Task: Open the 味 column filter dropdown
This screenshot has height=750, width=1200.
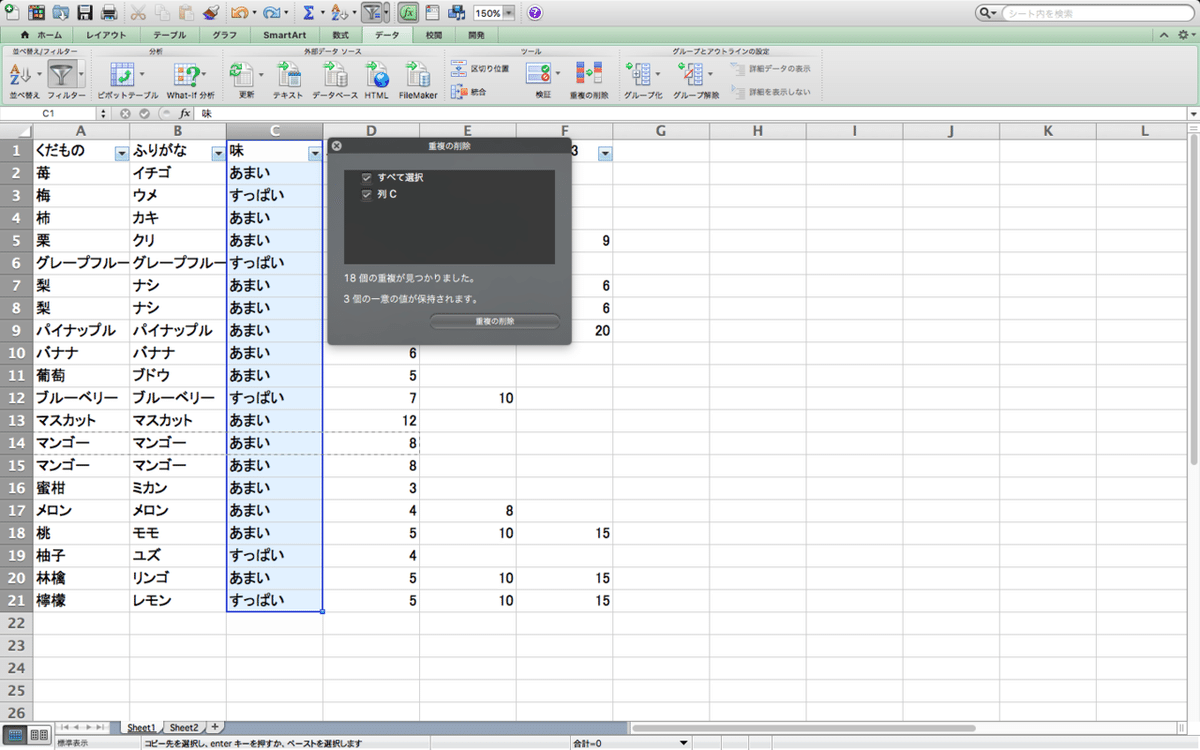Action: point(315,153)
